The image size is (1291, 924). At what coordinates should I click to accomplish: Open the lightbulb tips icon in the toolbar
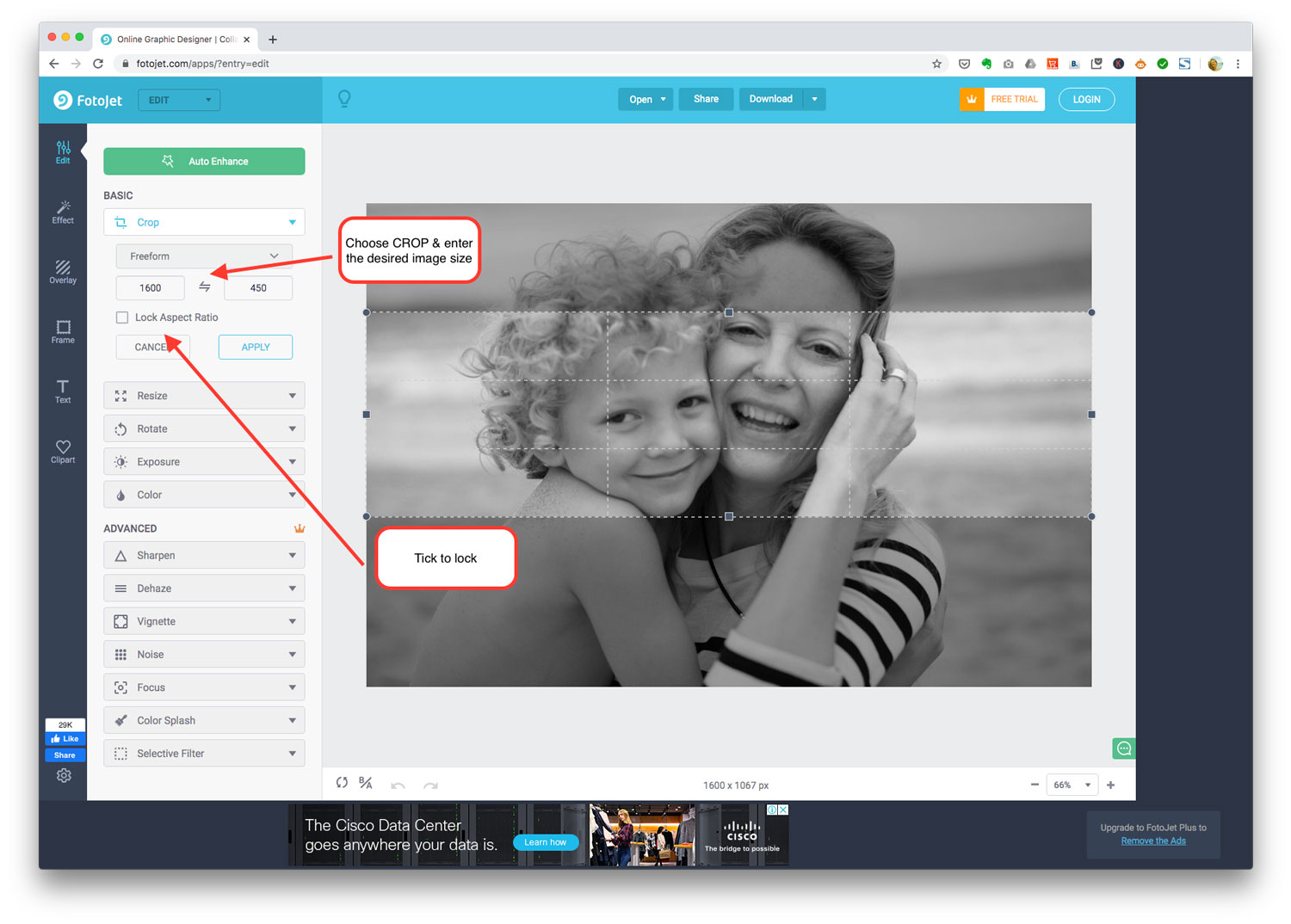click(x=344, y=99)
